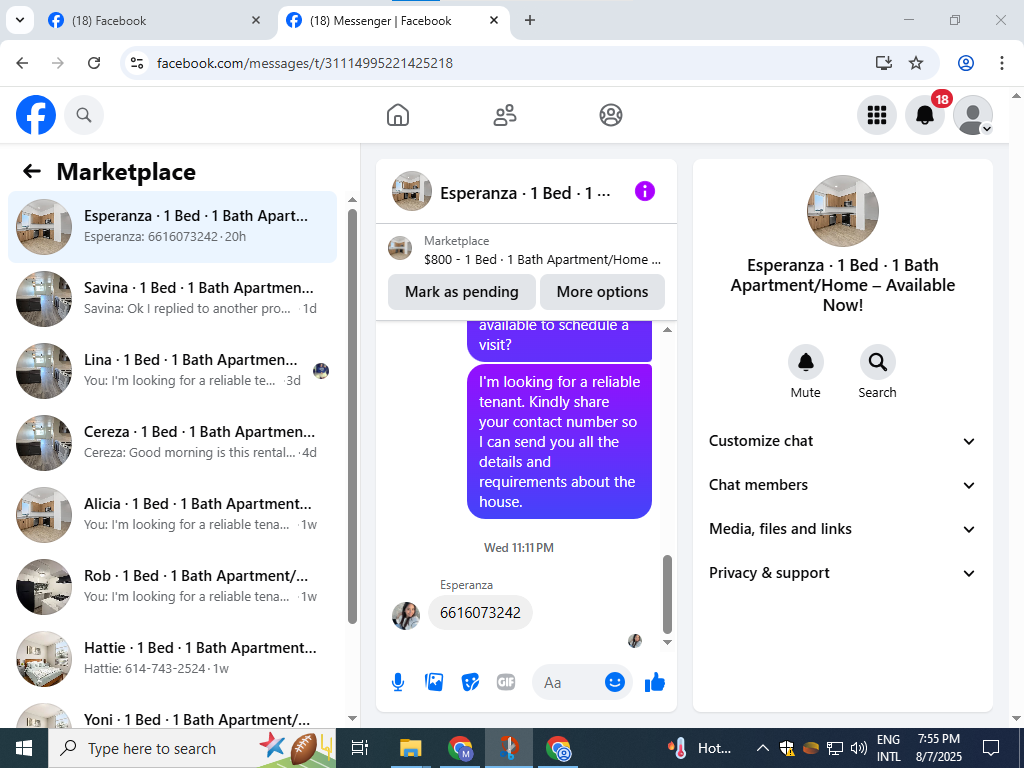Click the back arrow beside Marketplace heading

31,171
